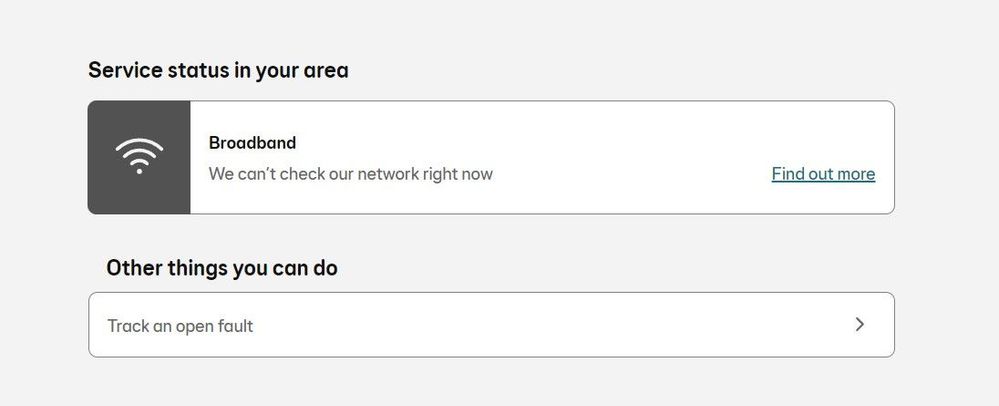
Task: Select the Broadband service status card
Action: [x=491, y=157]
